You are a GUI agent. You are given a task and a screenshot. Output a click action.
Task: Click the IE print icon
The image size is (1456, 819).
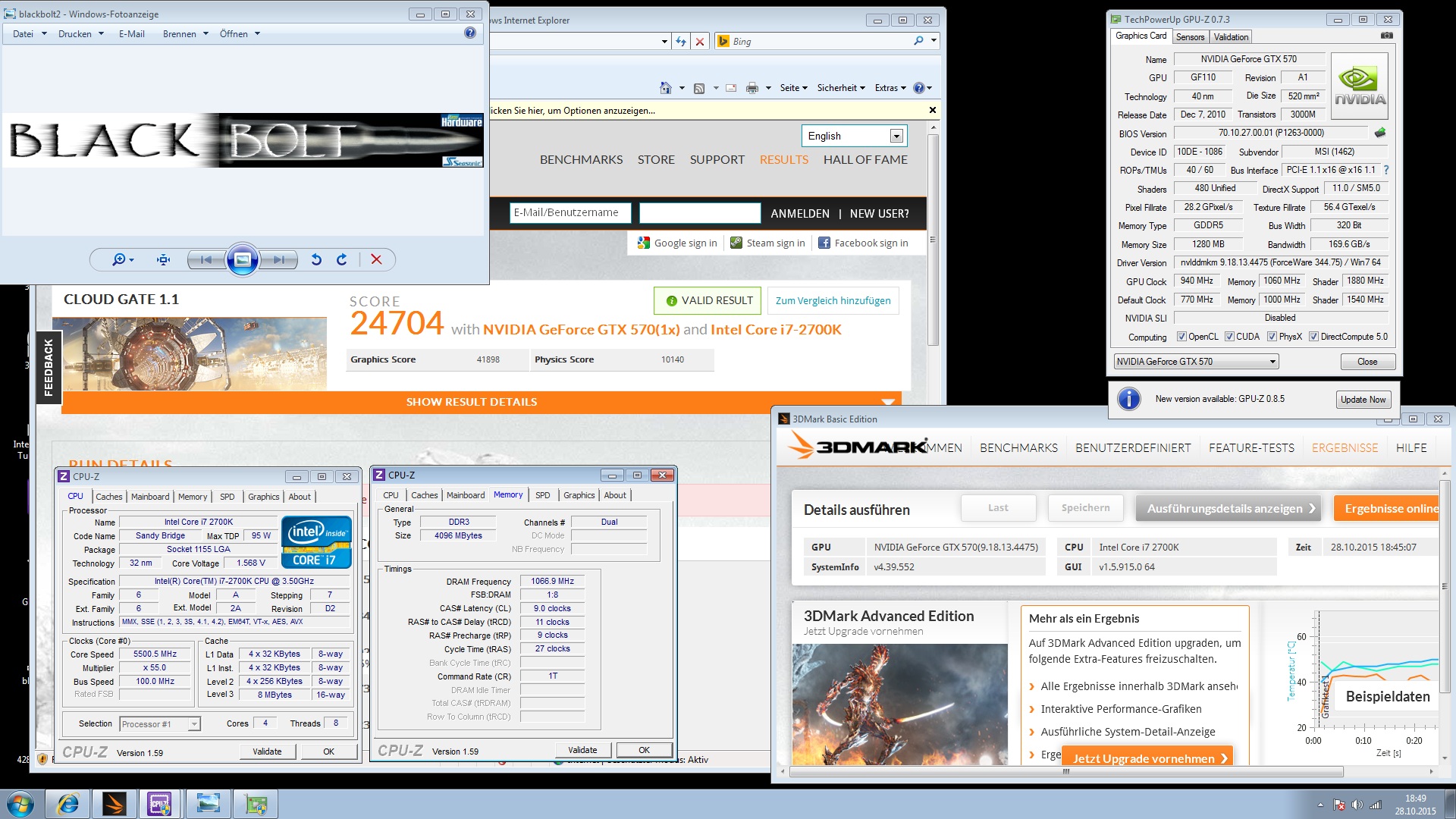(752, 88)
